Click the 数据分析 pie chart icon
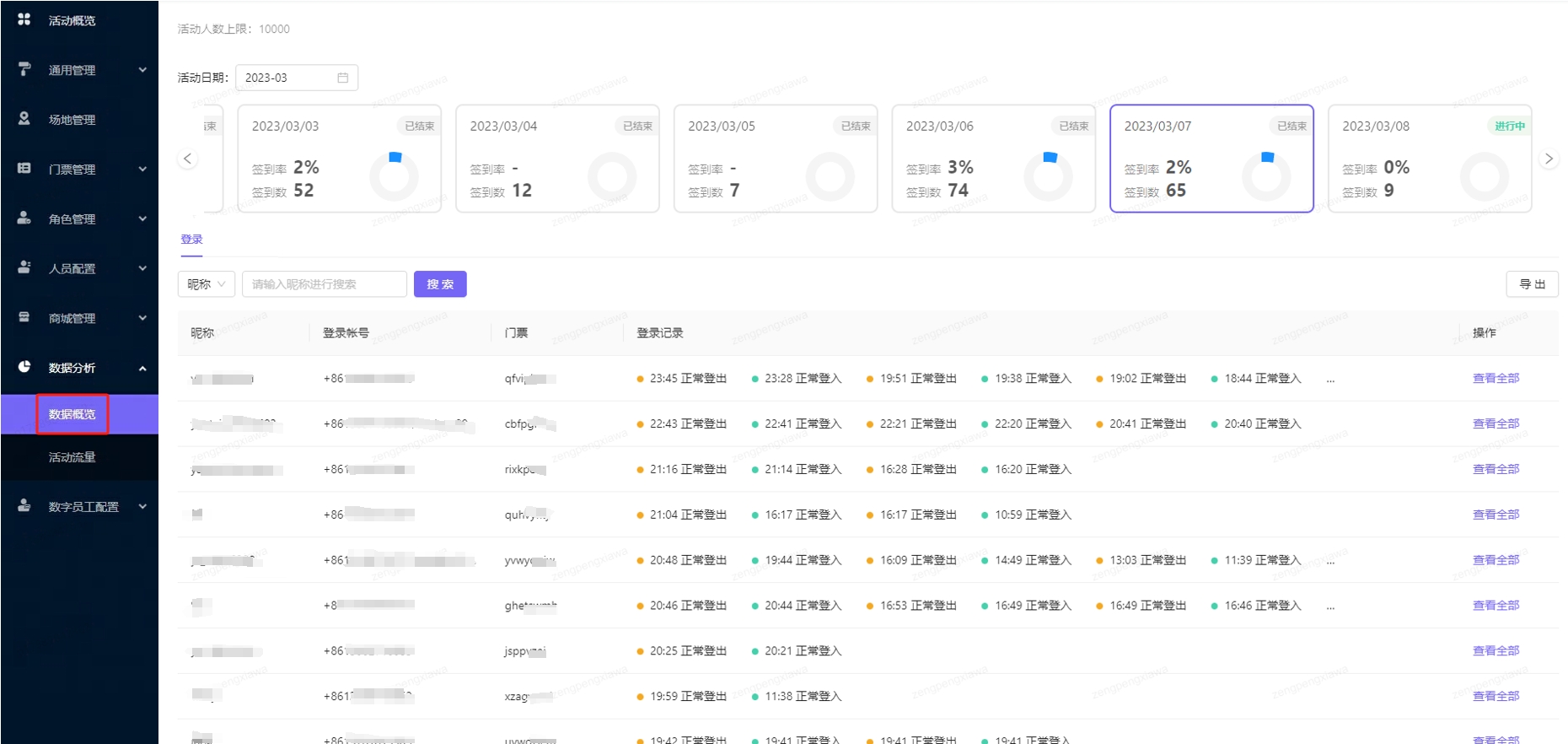The height and width of the screenshot is (744, 1568). (24, 366)
